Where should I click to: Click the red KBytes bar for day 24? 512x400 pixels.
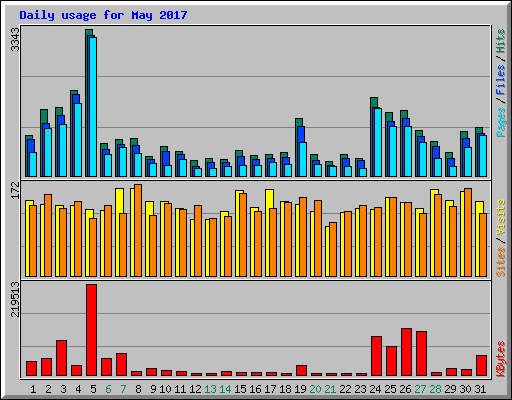tap(376, 356)
